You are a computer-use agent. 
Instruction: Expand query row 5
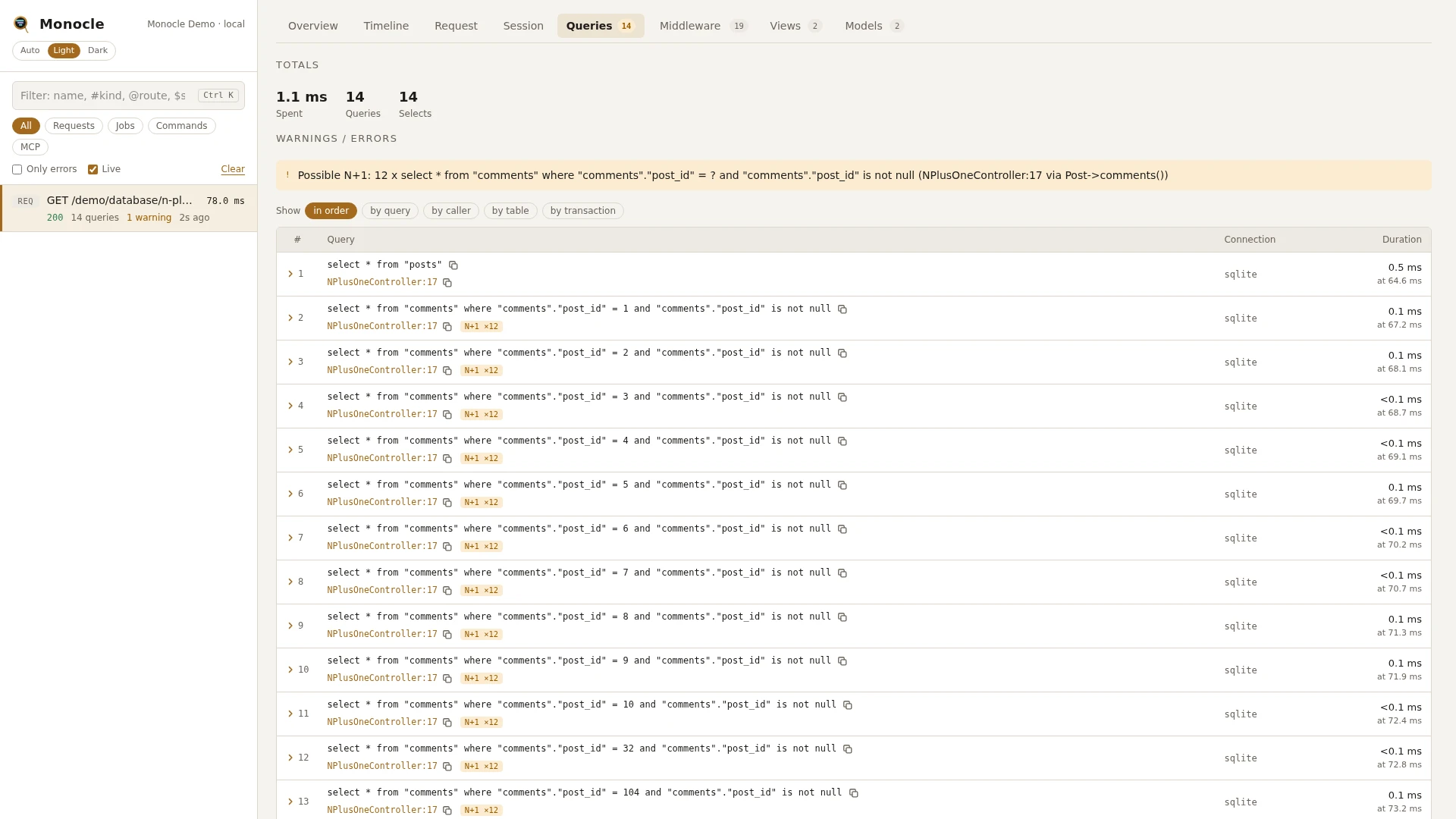pos(290,450)
